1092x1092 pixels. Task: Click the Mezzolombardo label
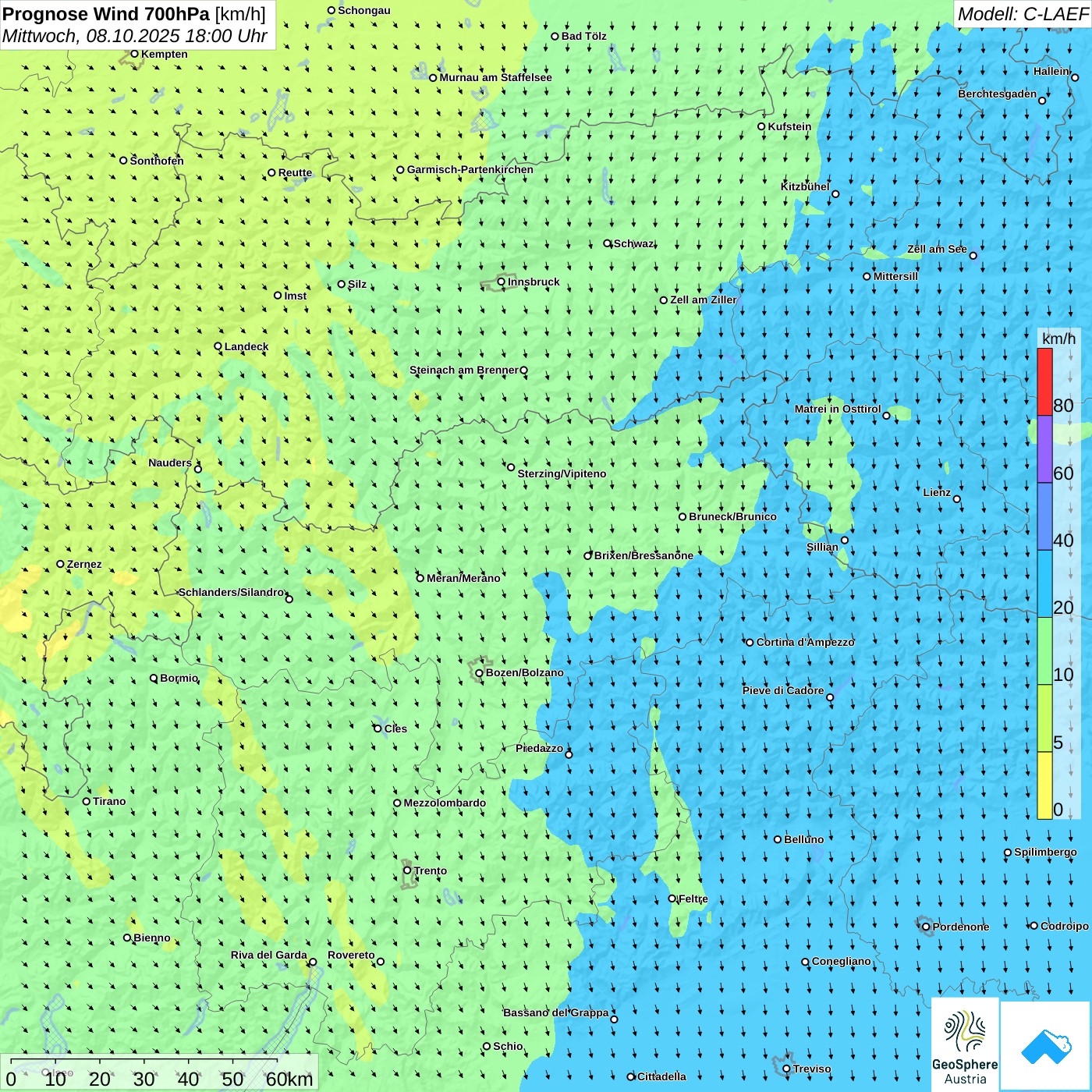click(445, 803)
